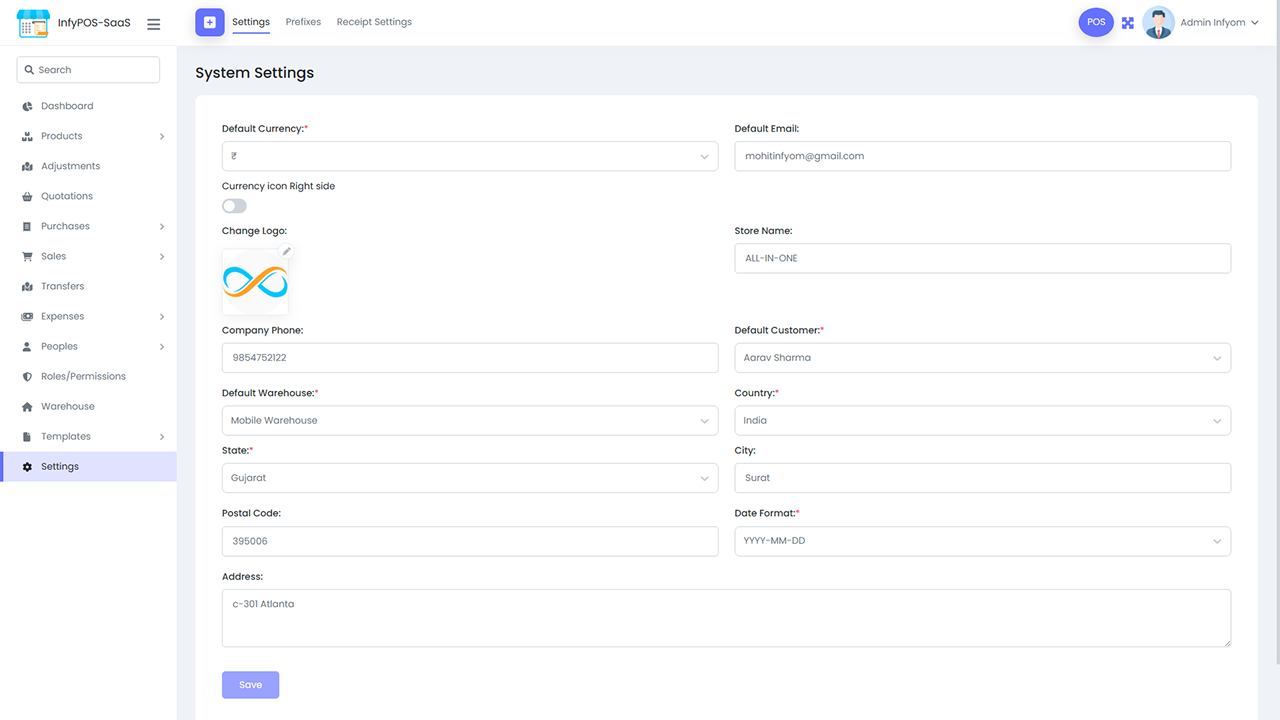Open the Date Format dropdown
This screenshot has width=1280, height=720.
(982, 541)
